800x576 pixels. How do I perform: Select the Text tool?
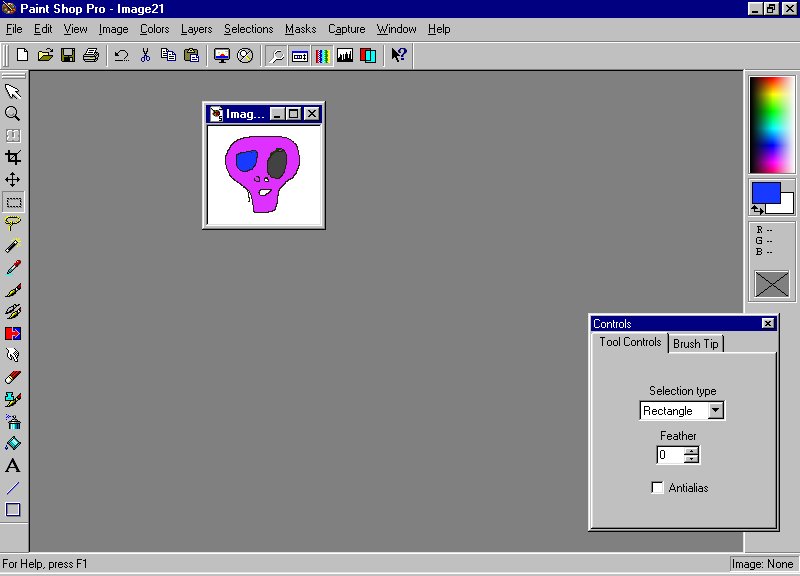13,465
